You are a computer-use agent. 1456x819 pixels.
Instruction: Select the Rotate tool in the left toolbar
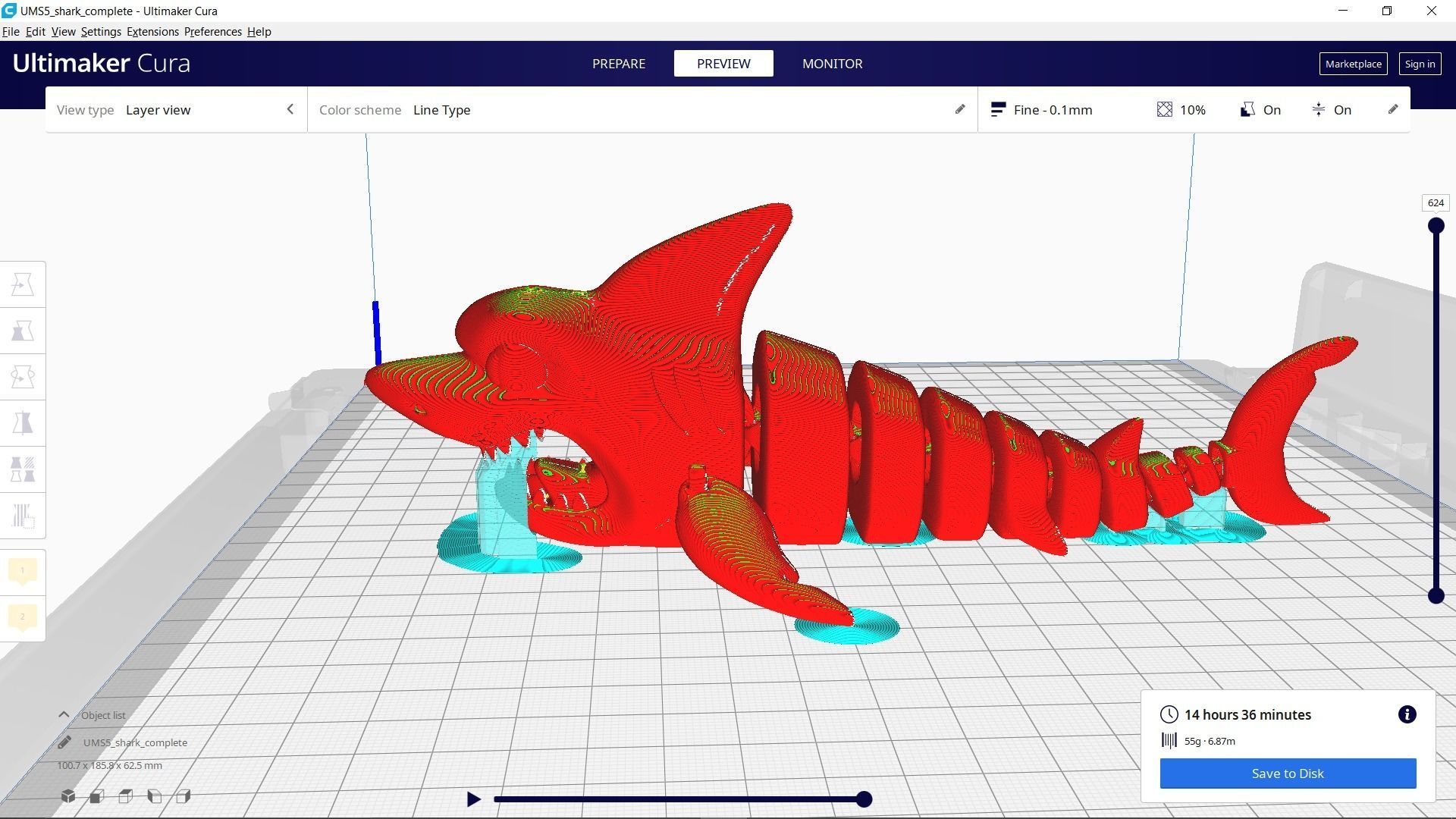23,377
